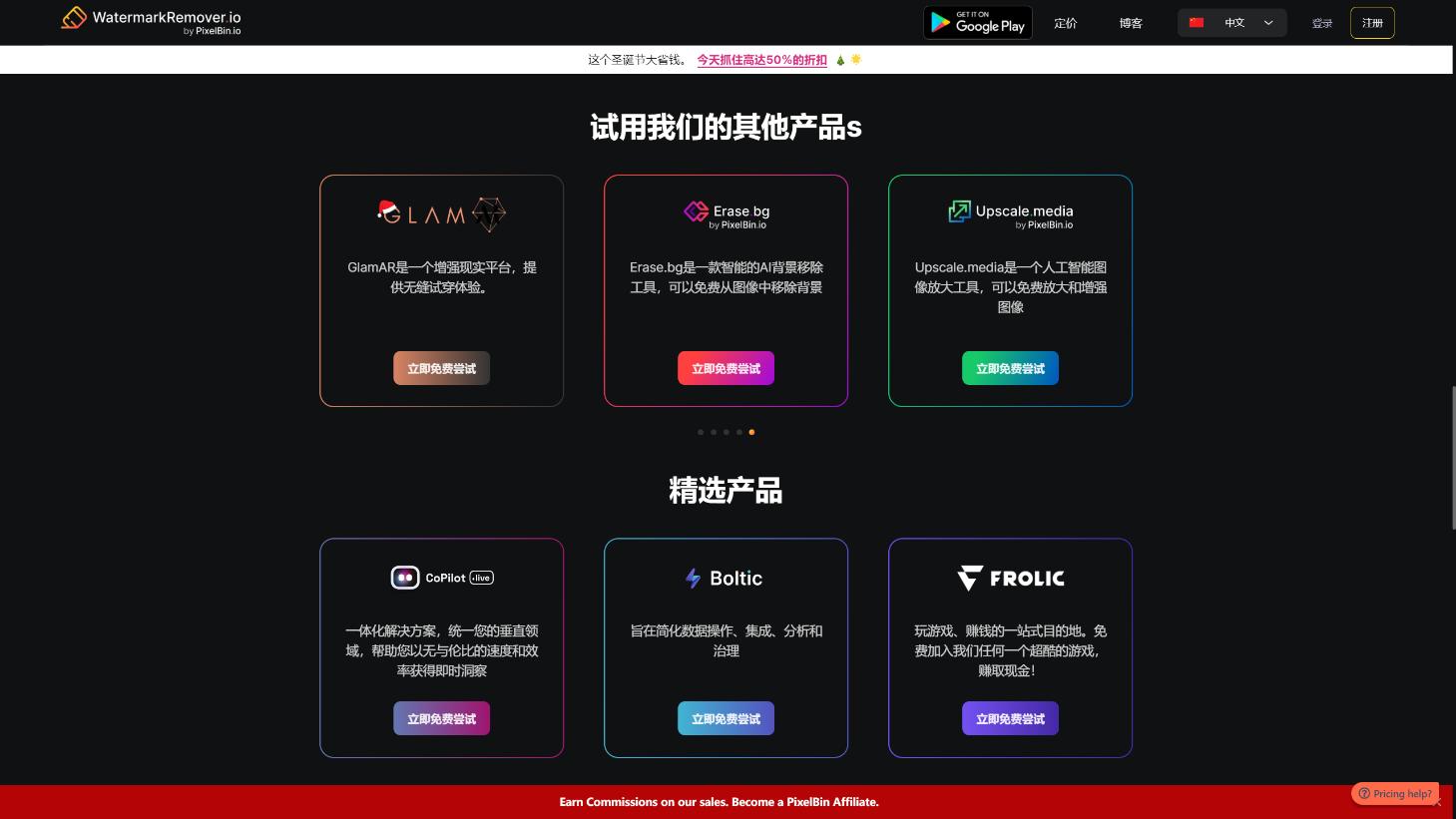The image size is (1456, 819).
Task: Try CoPilot with its 立即免费尝试 button
Action: pos(441,718)
